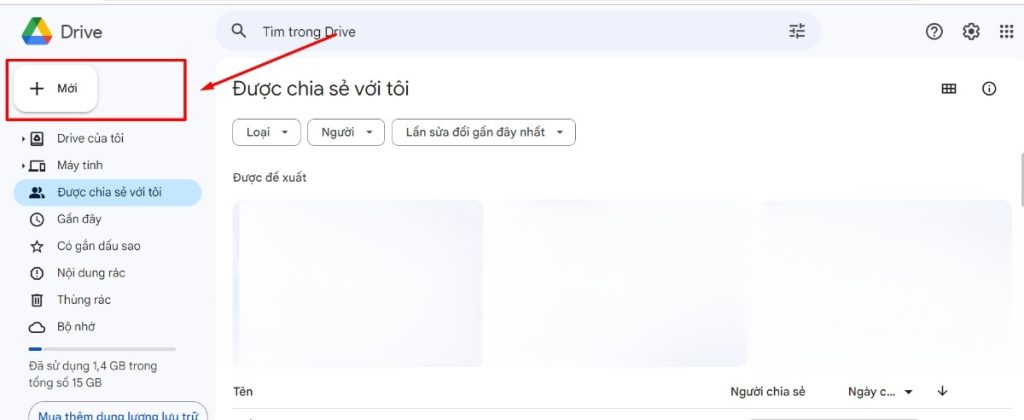Click the search magnifier icon
Screen dimensions: 1024x420
[x=239, y=31]
